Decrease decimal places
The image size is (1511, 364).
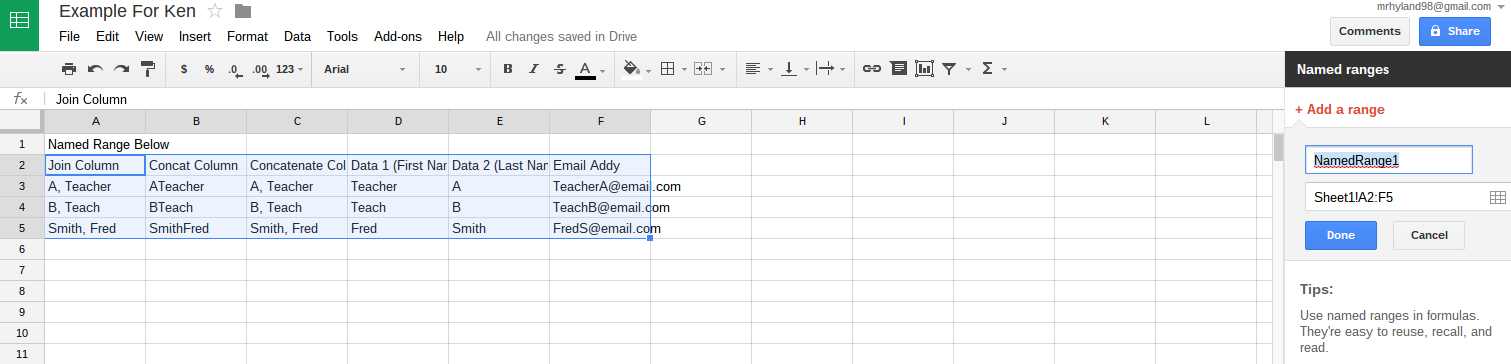[x=234, y=69]
